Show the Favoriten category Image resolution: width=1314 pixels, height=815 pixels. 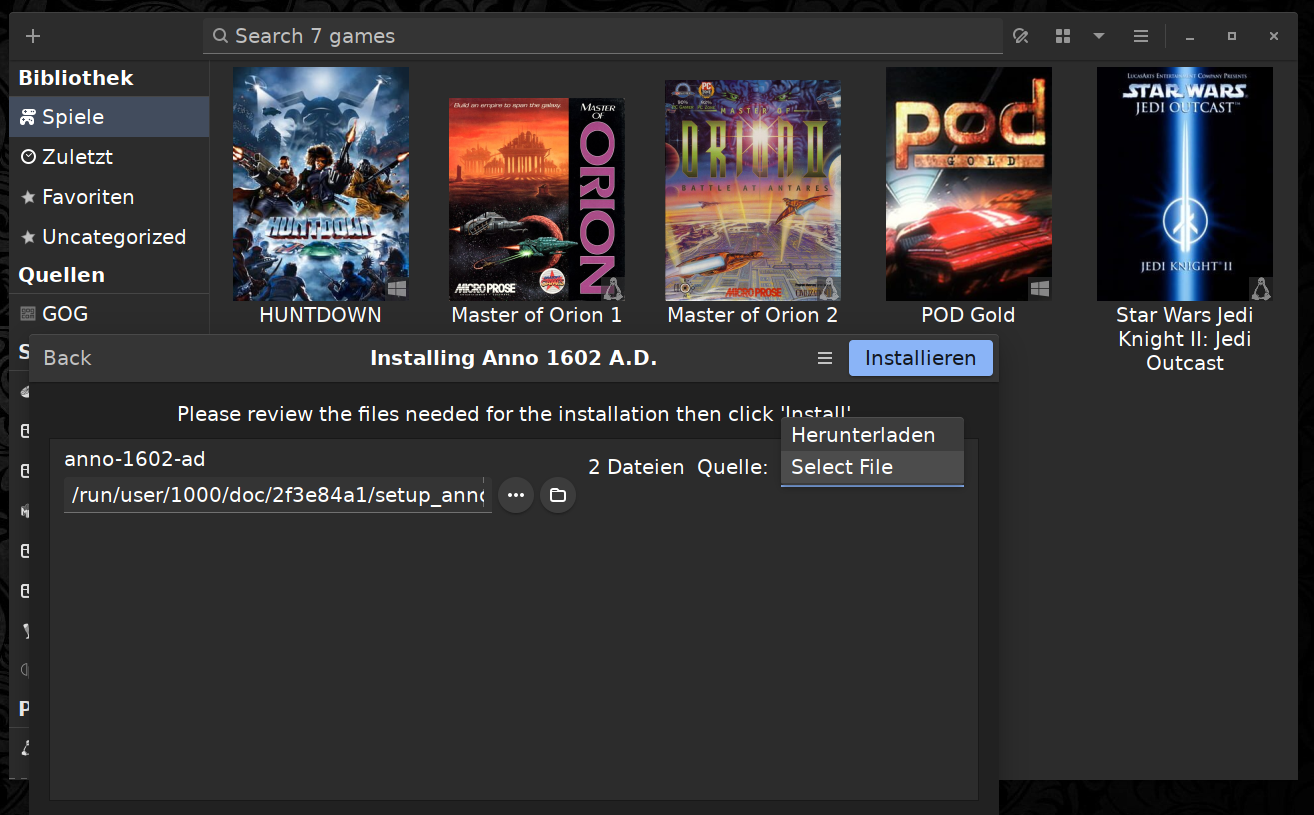pos(109,197)
